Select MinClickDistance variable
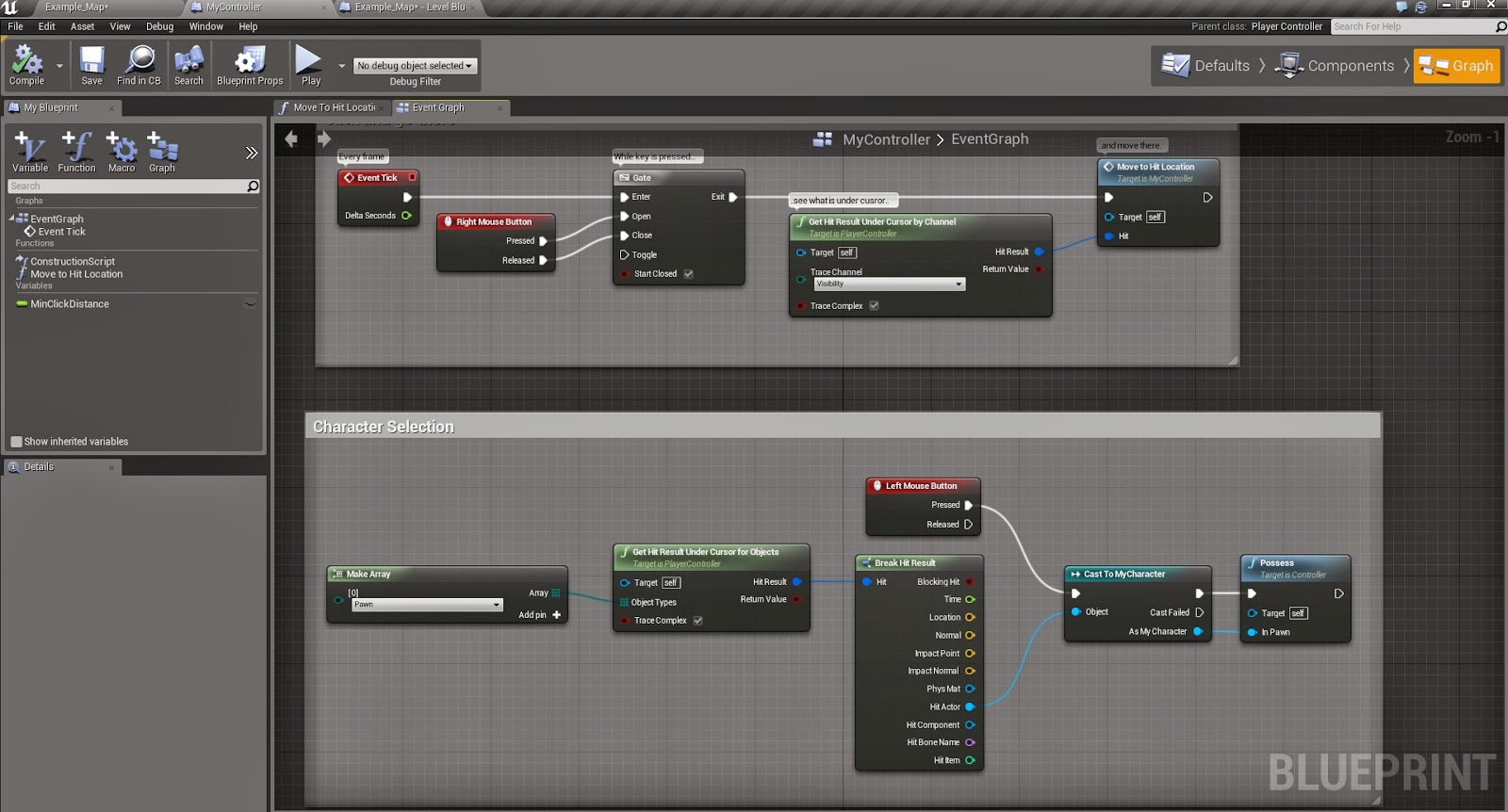Screen dimensions: 1508x812 (x=70, y=304)
